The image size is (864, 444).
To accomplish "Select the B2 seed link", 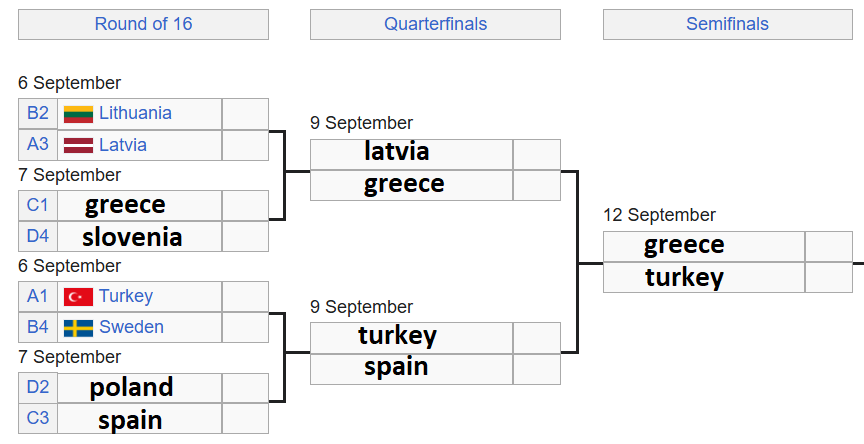I will tap(37, 113).
